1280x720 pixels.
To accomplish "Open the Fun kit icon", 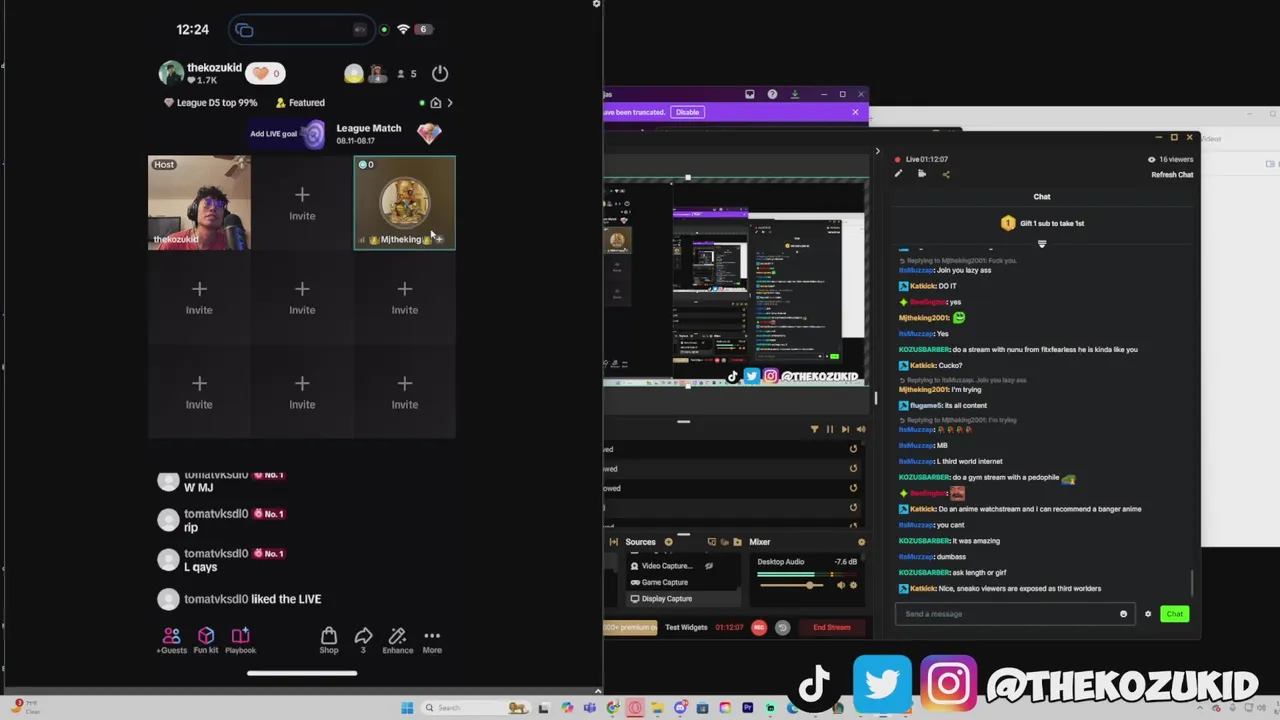I will point(206,640).
